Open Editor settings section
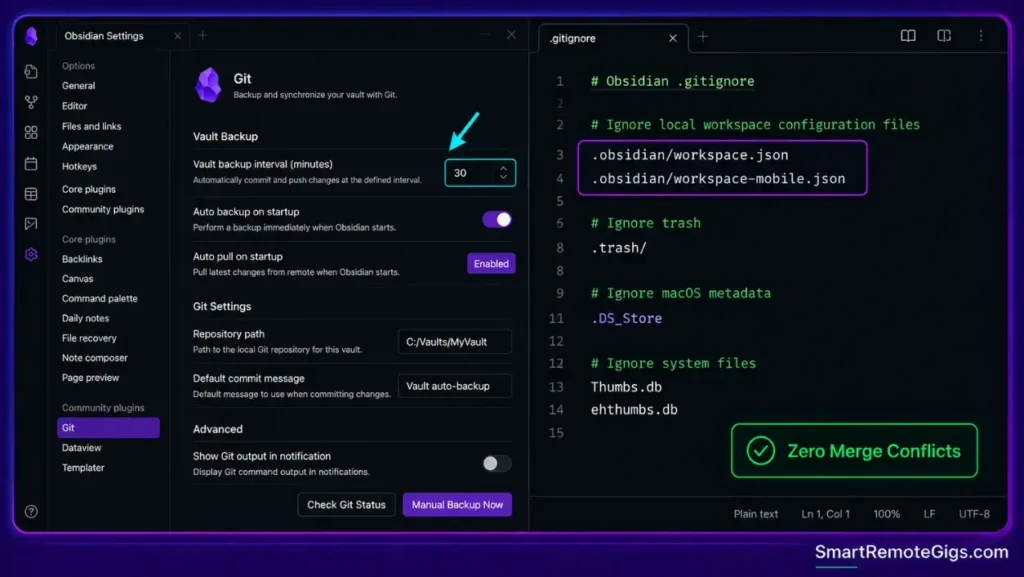The height and width of the screenshot is (577, 1024). tap(74, 106)
